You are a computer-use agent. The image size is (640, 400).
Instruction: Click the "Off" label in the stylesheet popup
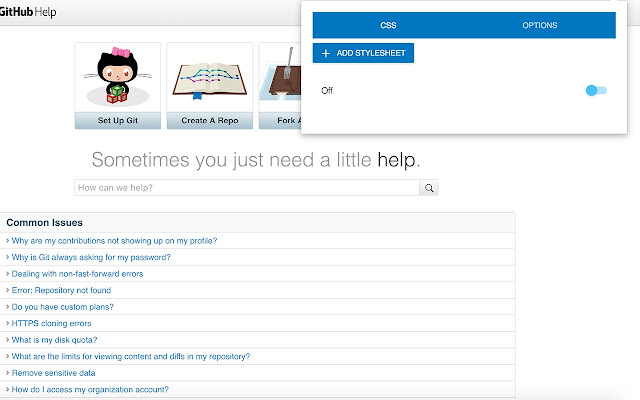point(327,91)
